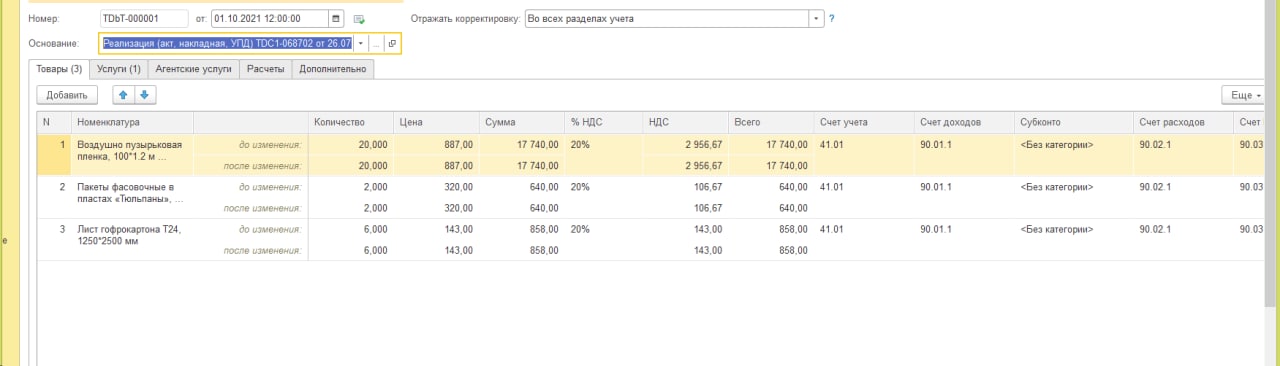Viewport: 1280px width, 366px height.
Task: Switch to the Услуги (1) tab
Action: click(119, 69)
